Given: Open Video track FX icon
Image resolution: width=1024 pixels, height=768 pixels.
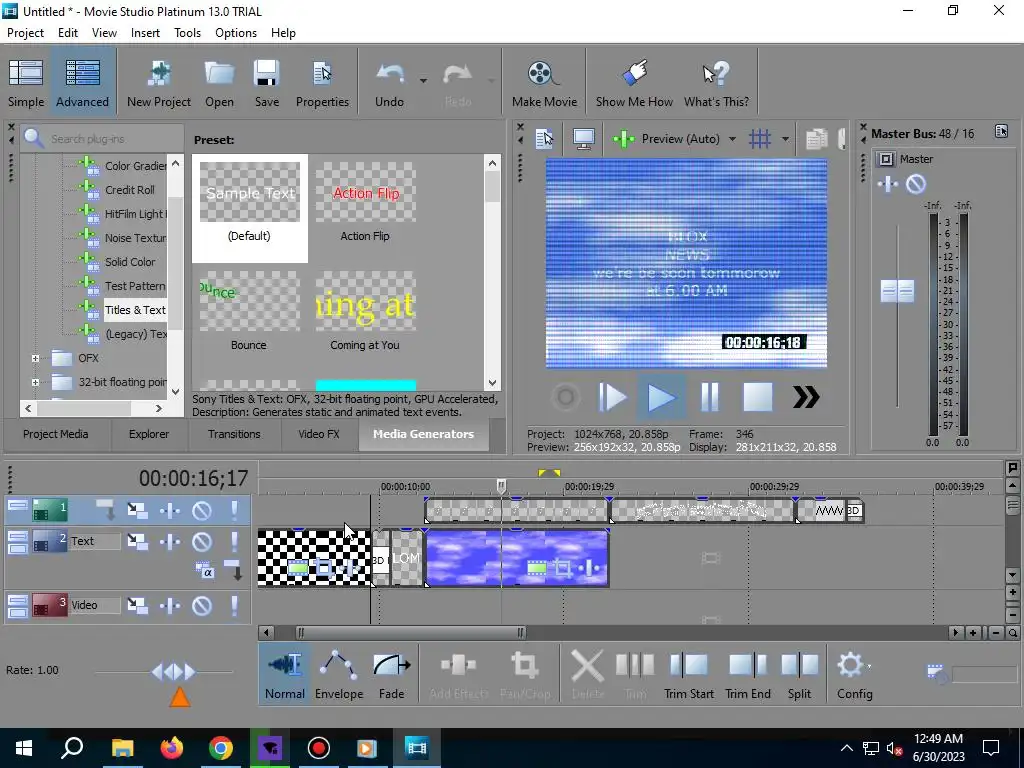Looking at the screenshot, I should pyautogui.click(x=170, y=605).
